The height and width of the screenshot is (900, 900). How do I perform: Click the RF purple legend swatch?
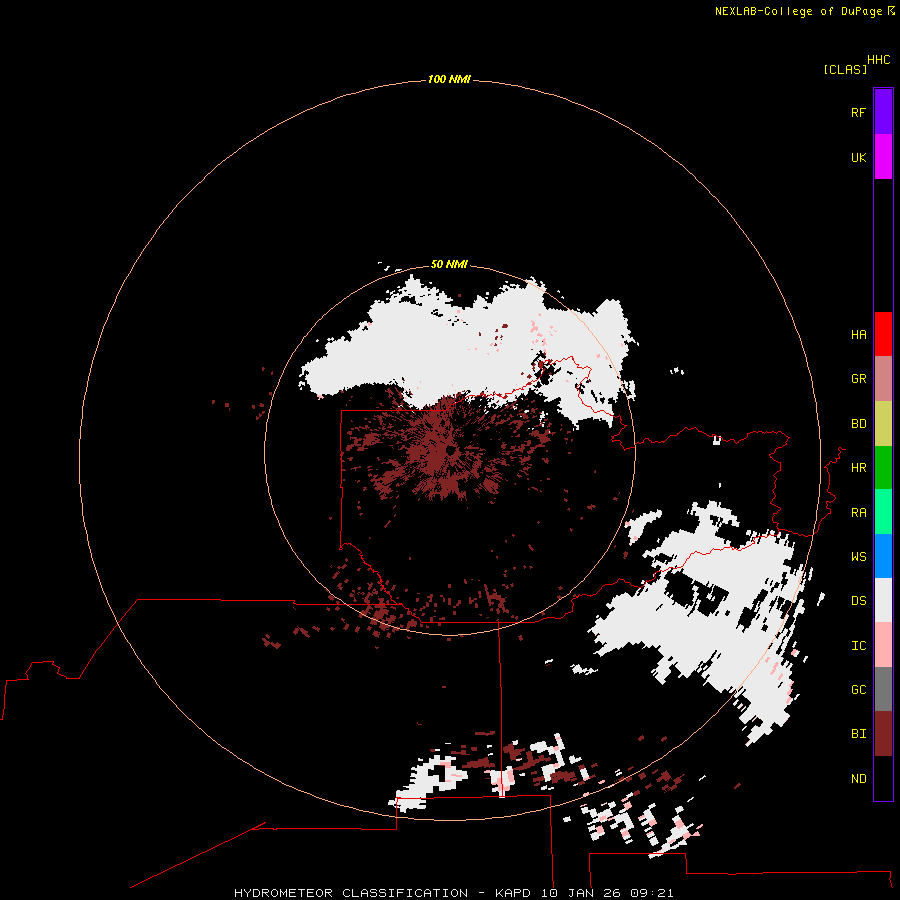[x=883, y=112]
